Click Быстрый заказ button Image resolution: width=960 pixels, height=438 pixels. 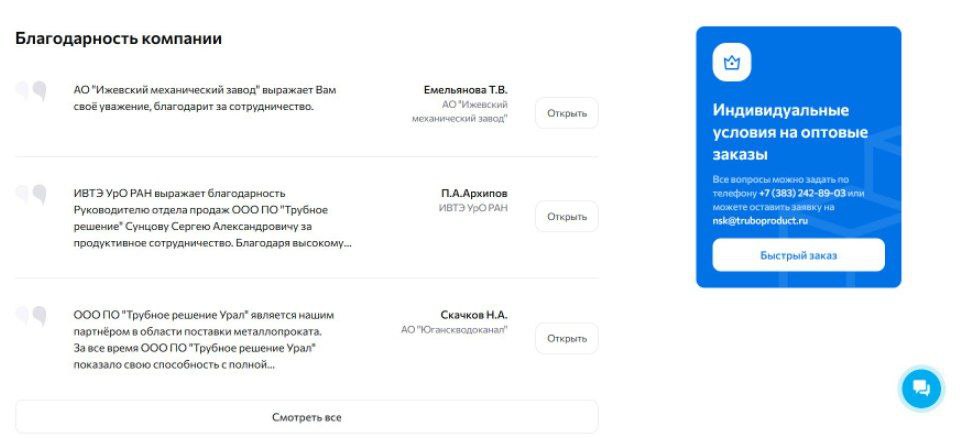pos(798,255)
